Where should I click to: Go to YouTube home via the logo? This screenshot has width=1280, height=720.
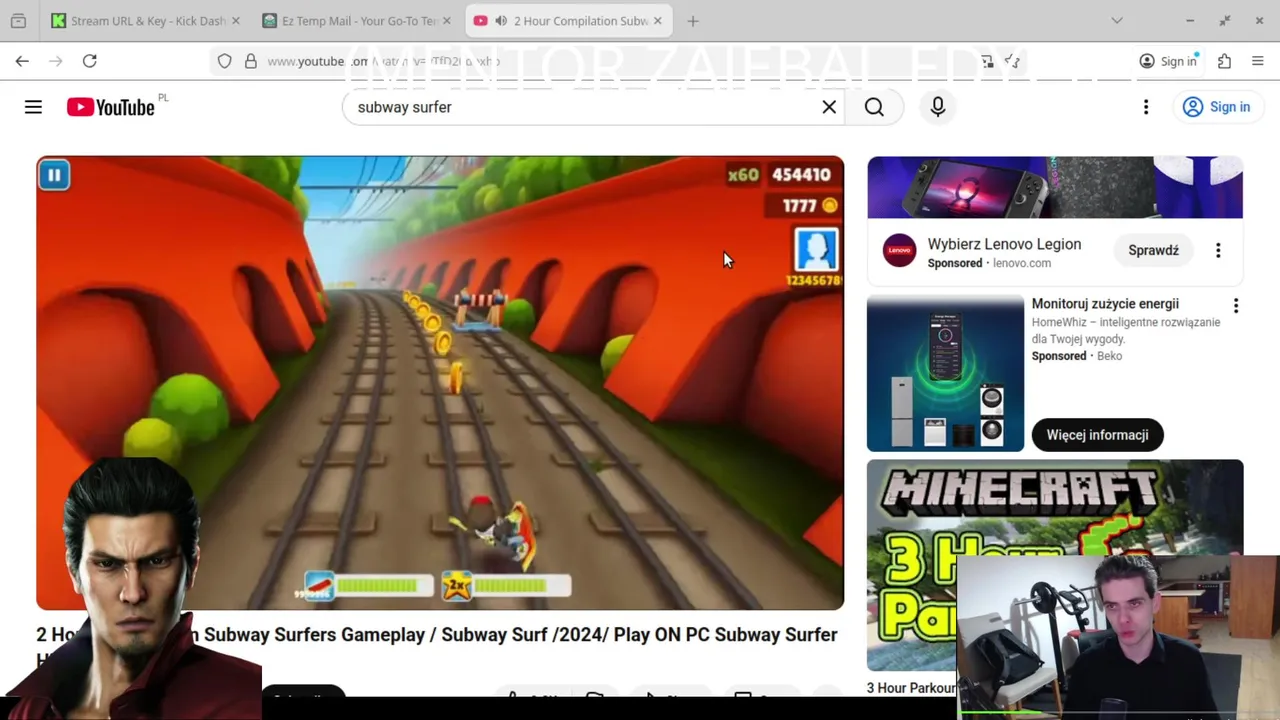[x=111, y=107]
